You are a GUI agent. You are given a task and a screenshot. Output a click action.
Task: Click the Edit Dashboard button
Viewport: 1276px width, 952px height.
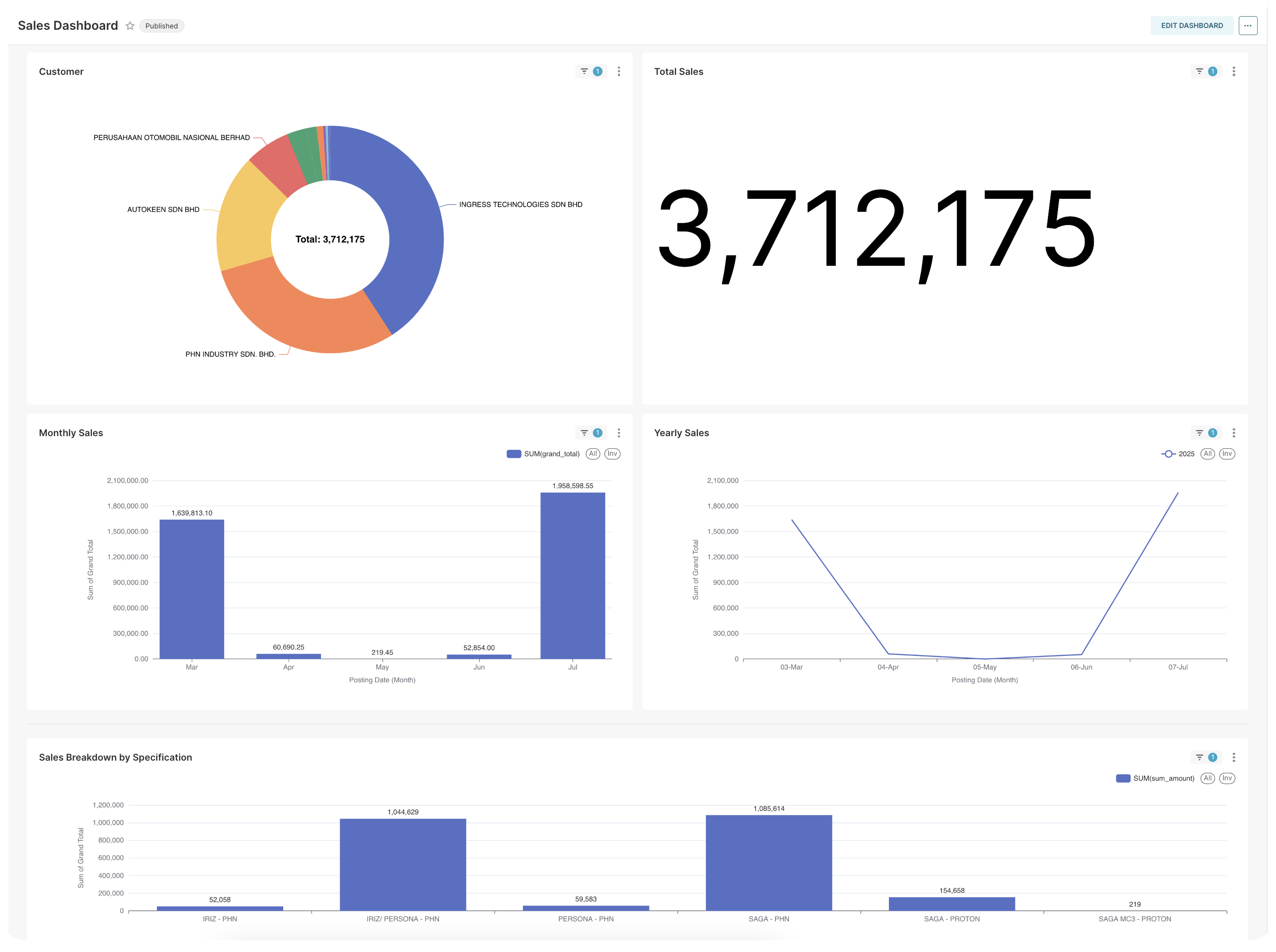pos(1191,26)
